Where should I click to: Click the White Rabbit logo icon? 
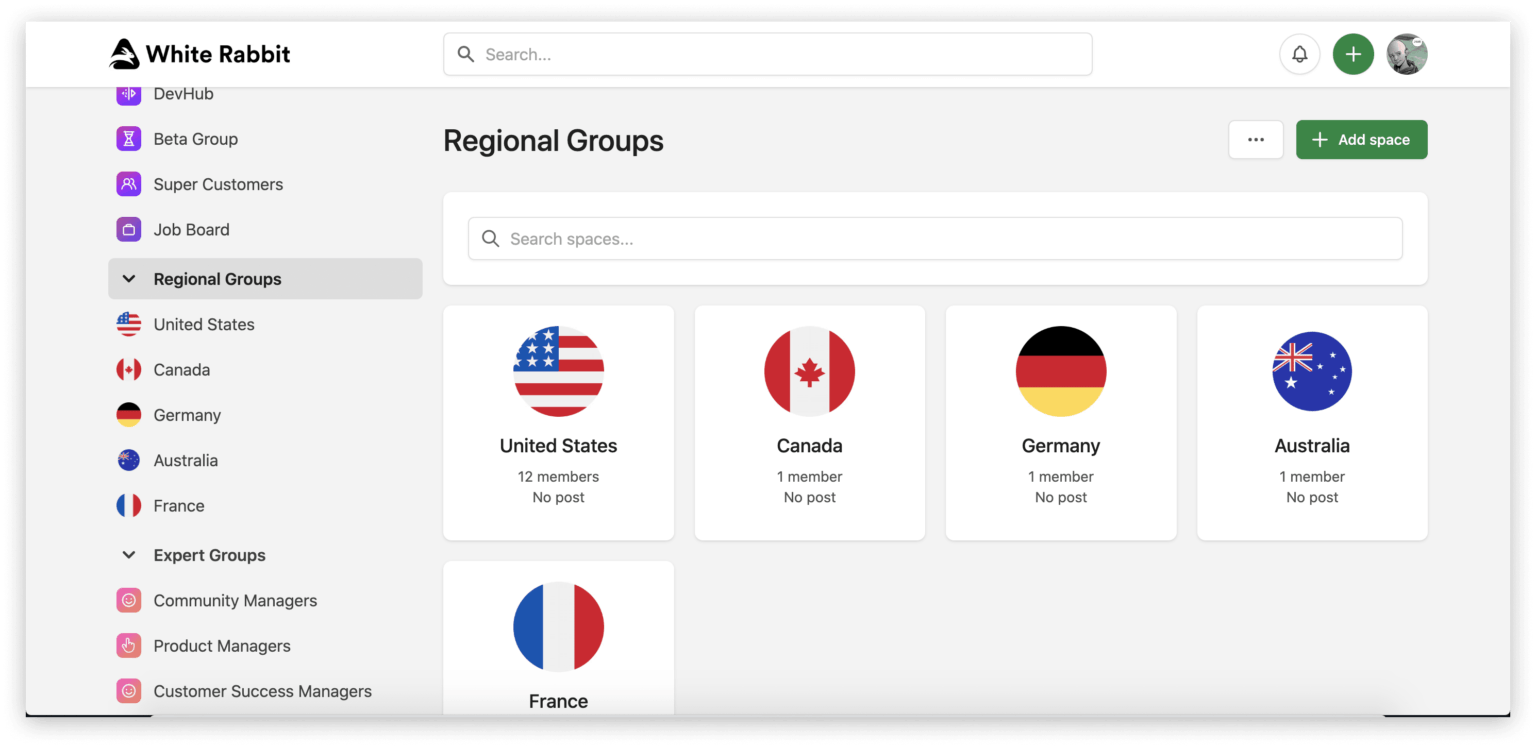pos(124,54)
